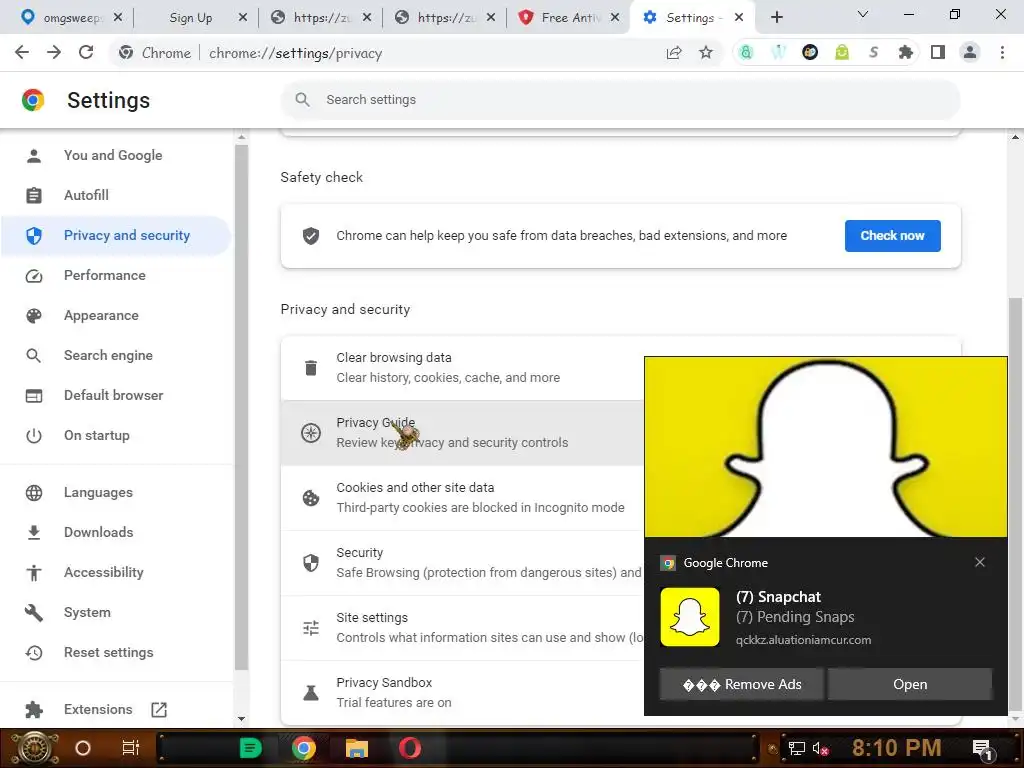Open the Extensions puzzle icon in toolbar

tap(905, 53)
